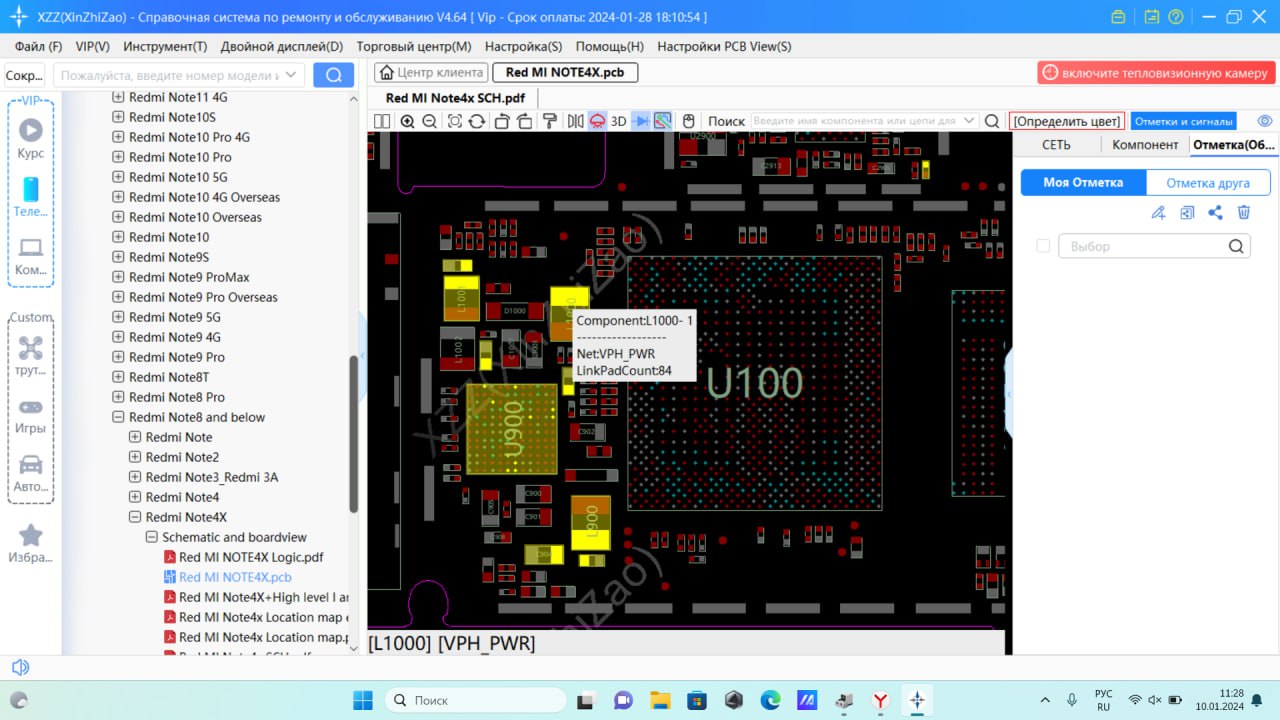Switch to the СЕТЬ tab
The height and width of the screenshot is (720, 1280).
(x=1056, y=144)
